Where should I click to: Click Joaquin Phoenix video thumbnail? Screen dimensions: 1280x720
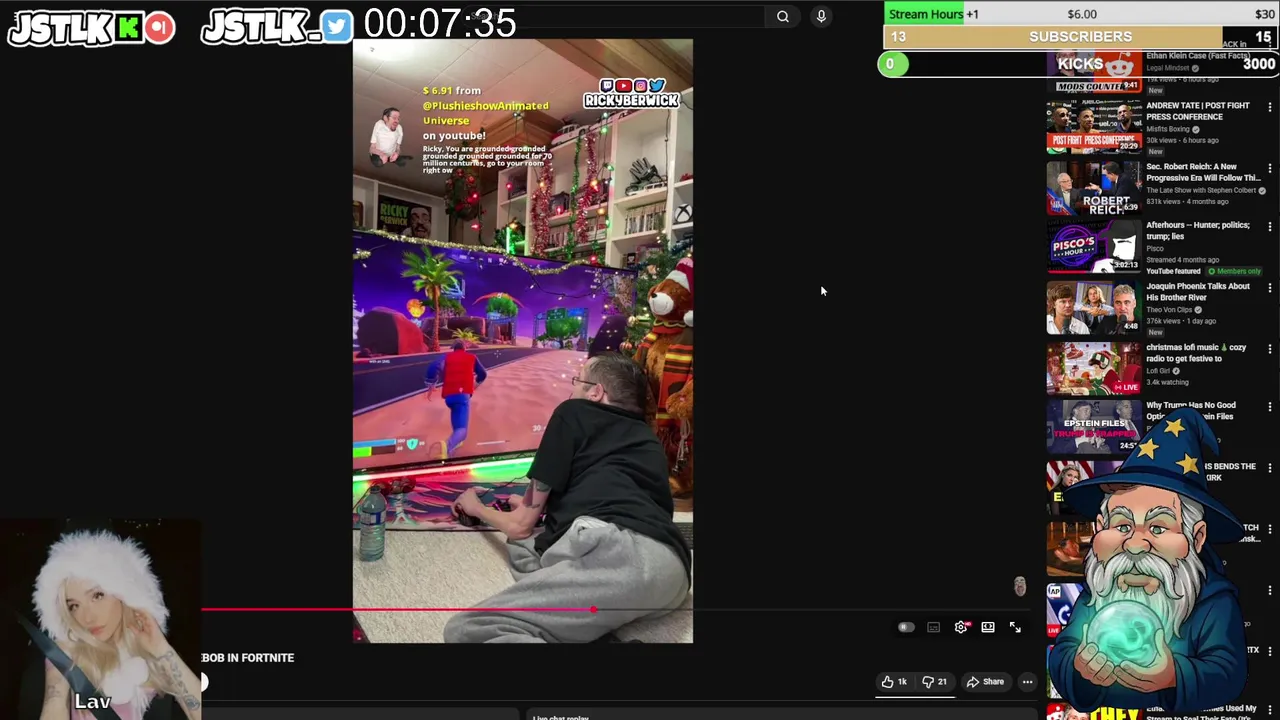coord(1094,308)
